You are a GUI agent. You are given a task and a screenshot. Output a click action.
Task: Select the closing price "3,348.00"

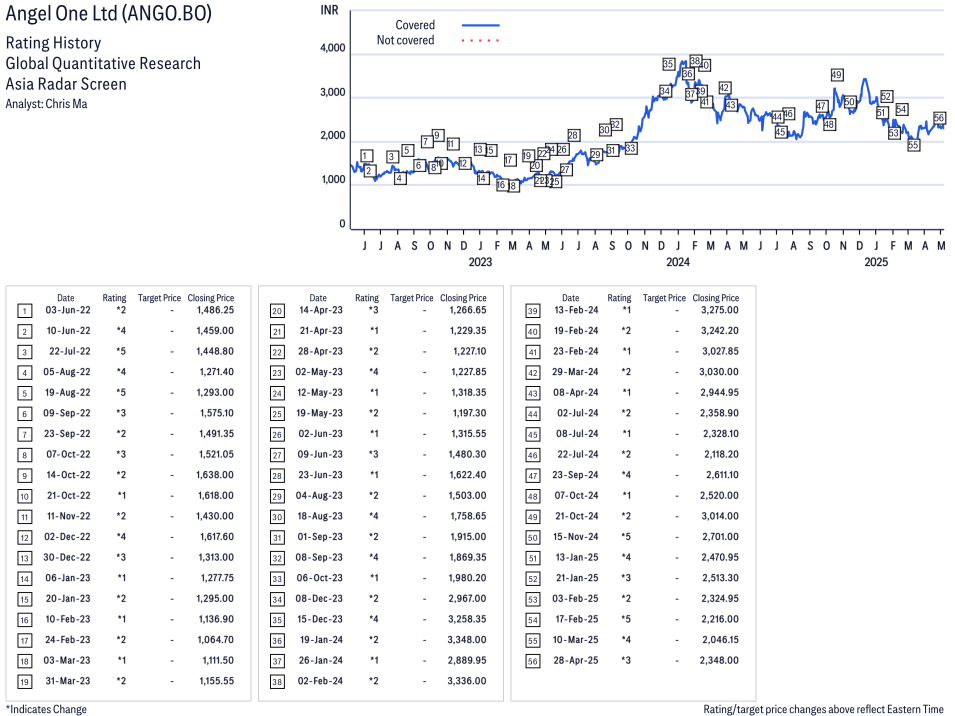click(467, 640)
